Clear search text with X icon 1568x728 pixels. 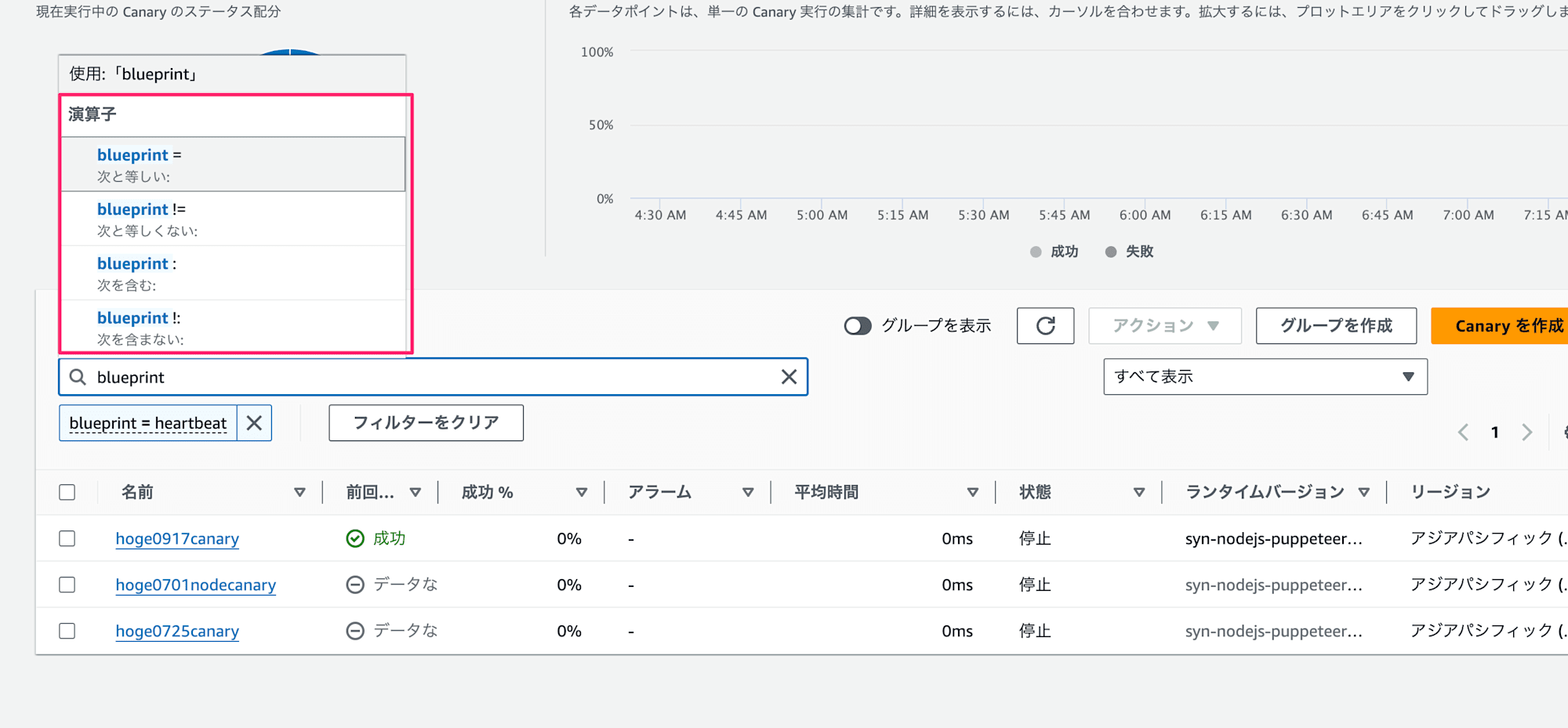[789, 377]
